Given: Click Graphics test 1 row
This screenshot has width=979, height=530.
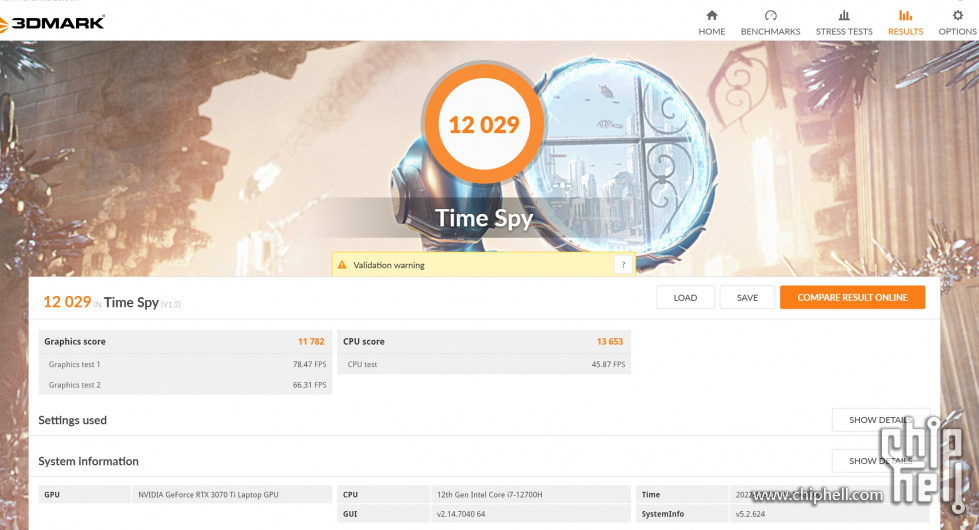Looking at the screenshot, I should pos(185,365).
